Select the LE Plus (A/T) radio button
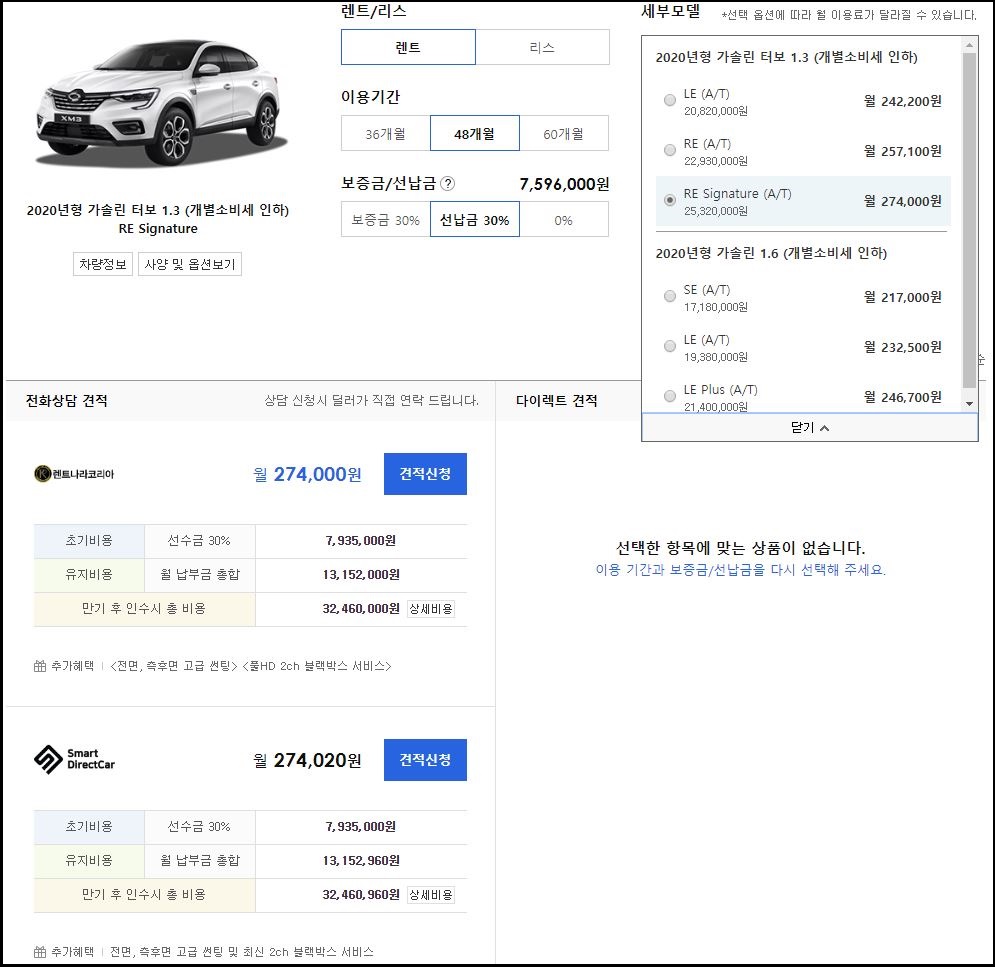Viewport: 995px width, 967px height. 669,396
